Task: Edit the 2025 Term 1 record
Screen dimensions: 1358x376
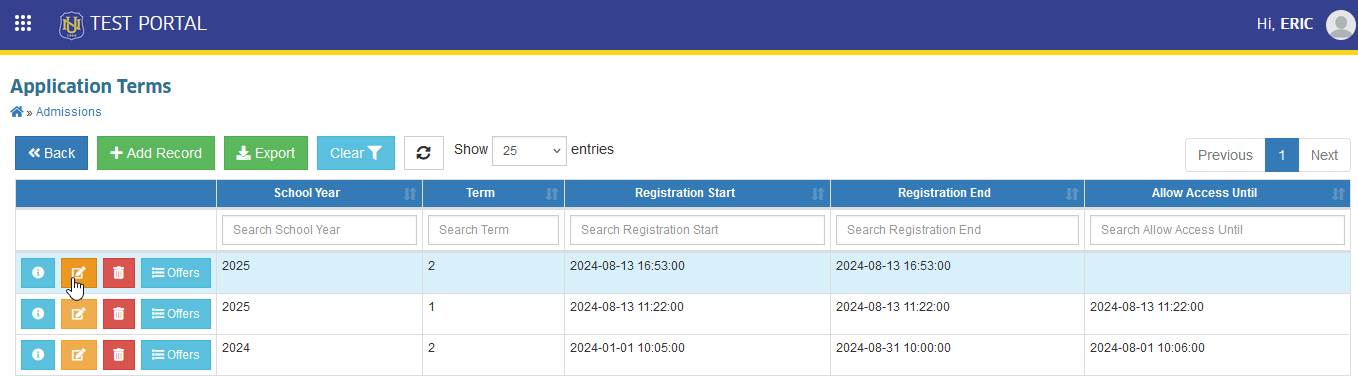Action: point(79,314)
